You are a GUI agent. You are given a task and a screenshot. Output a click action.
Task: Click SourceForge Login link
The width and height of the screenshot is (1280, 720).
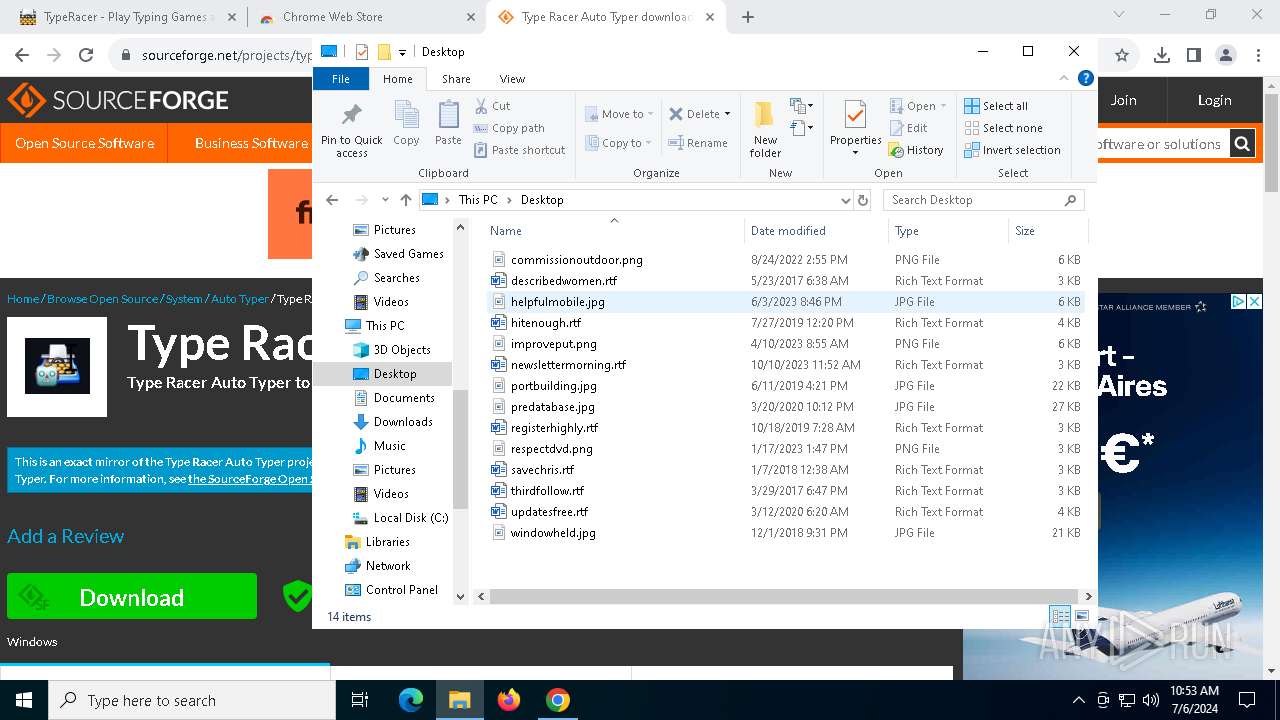click(x=1214, y=100)
